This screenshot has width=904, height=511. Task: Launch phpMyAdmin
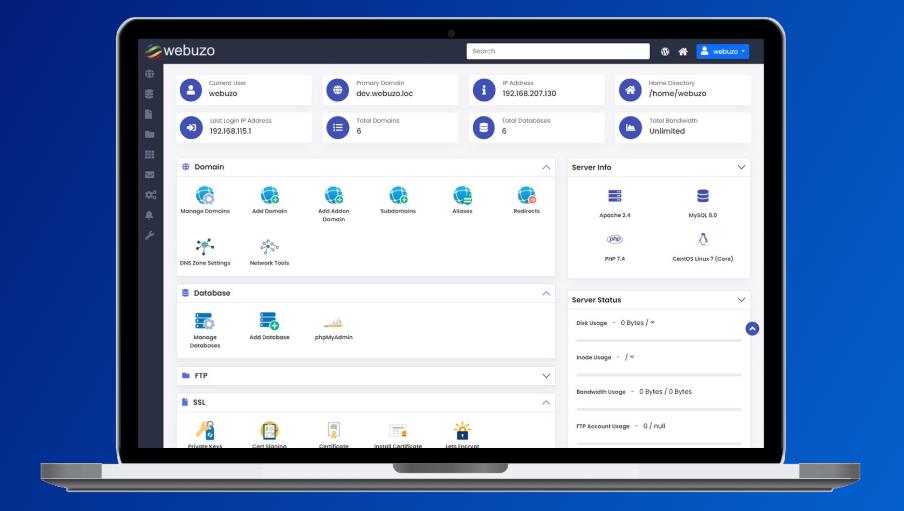(334, 323)
